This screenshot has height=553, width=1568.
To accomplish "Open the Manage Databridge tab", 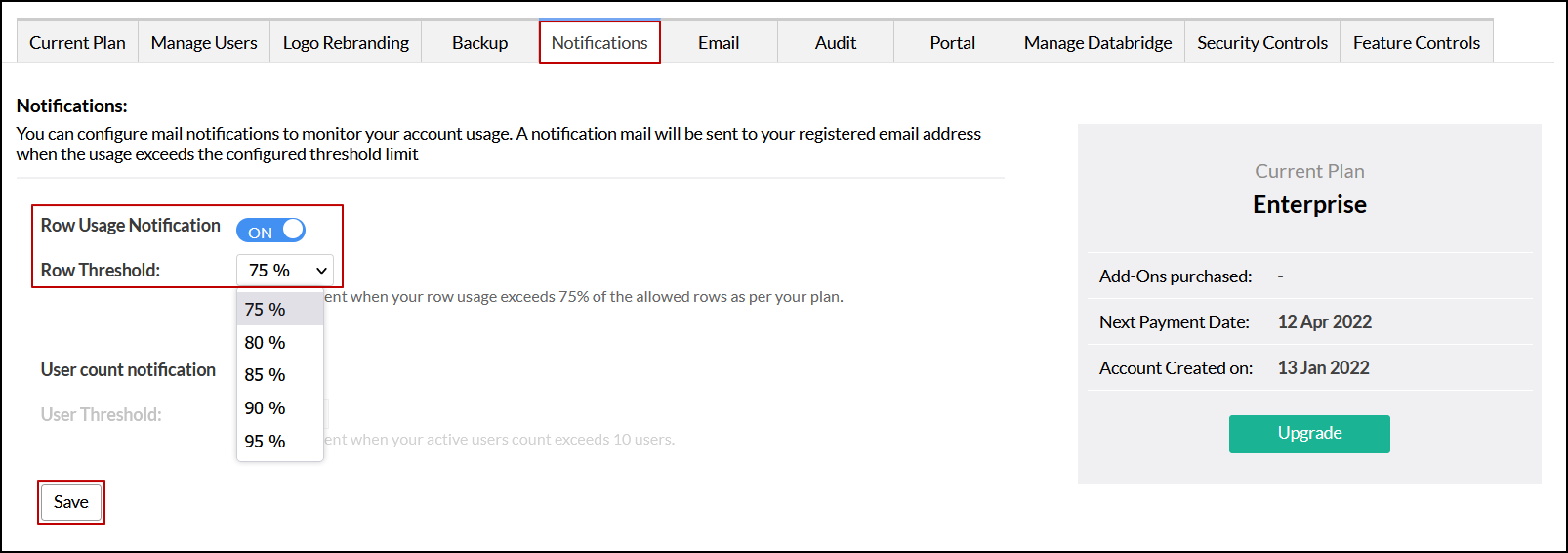I will click(1097, 43).
